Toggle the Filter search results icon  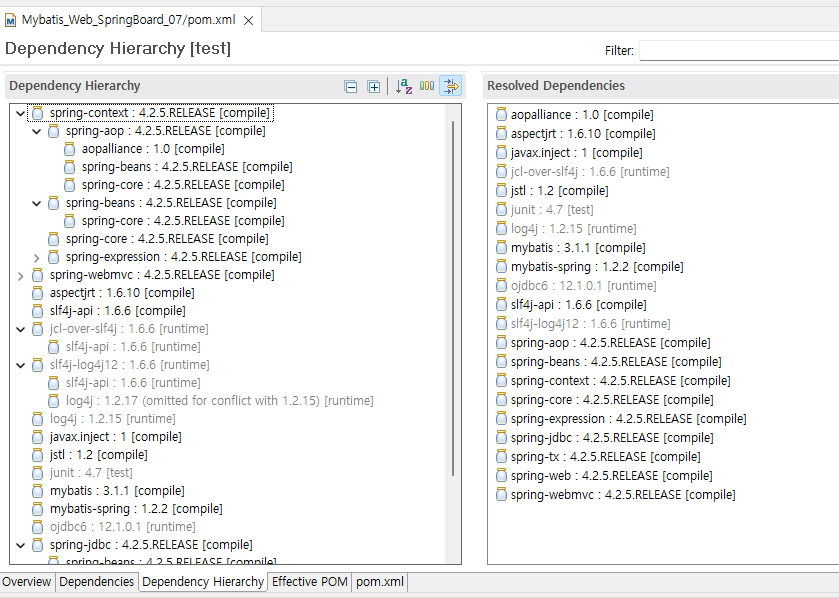(x=451, y=86)
